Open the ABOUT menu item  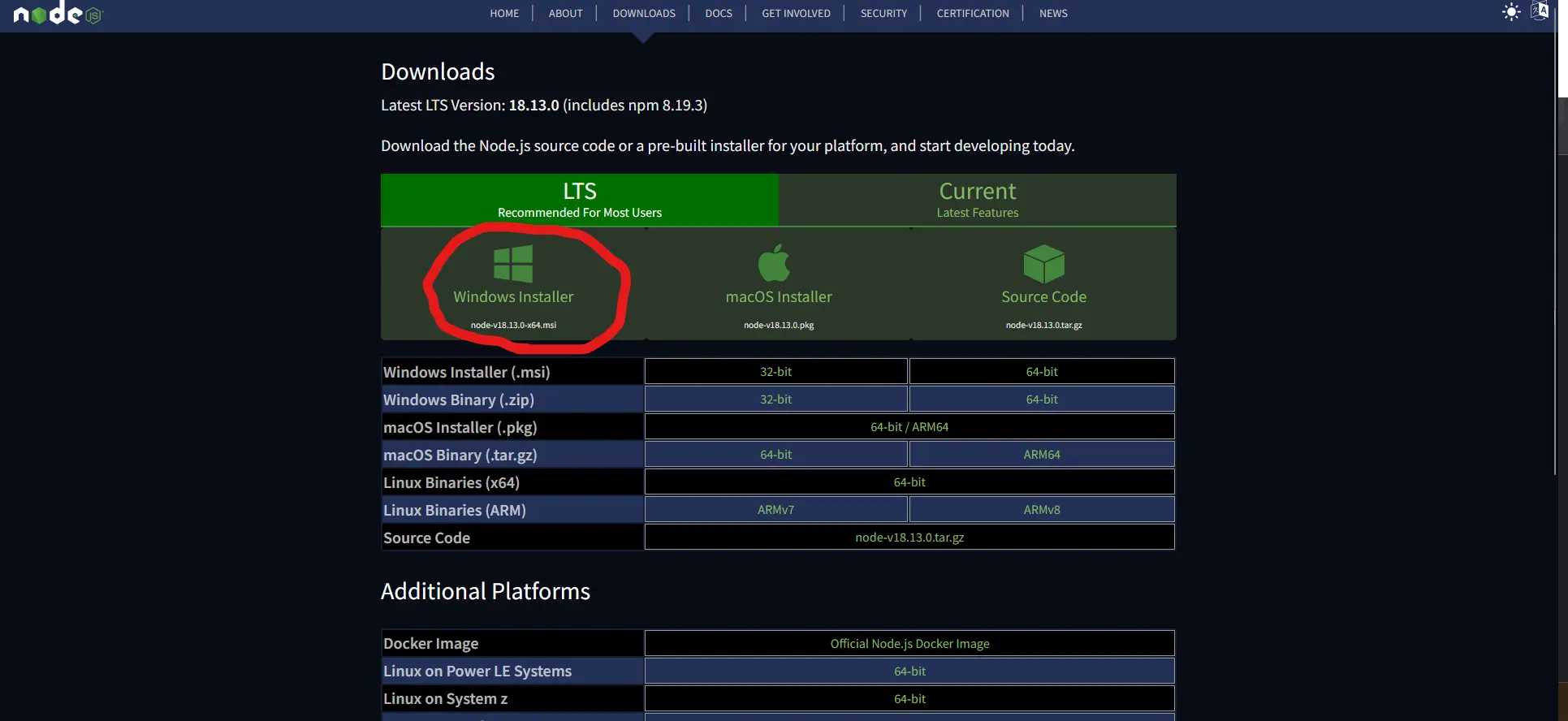[x=565, y=13]
